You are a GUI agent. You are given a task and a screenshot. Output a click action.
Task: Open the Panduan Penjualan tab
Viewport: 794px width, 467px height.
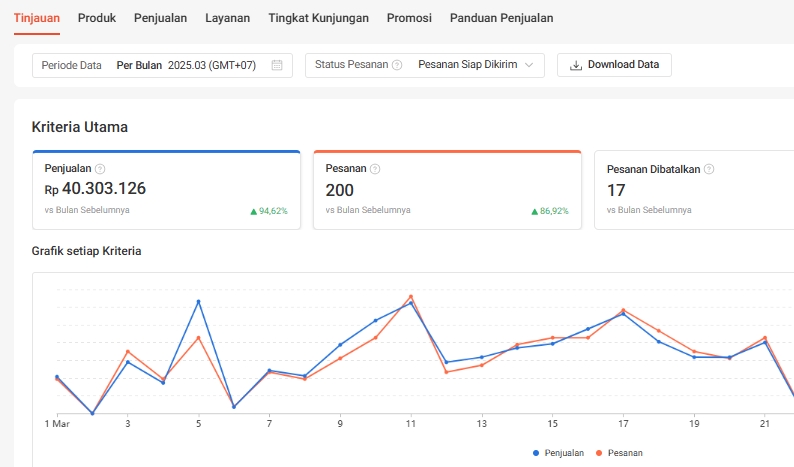tap(501, 18)
